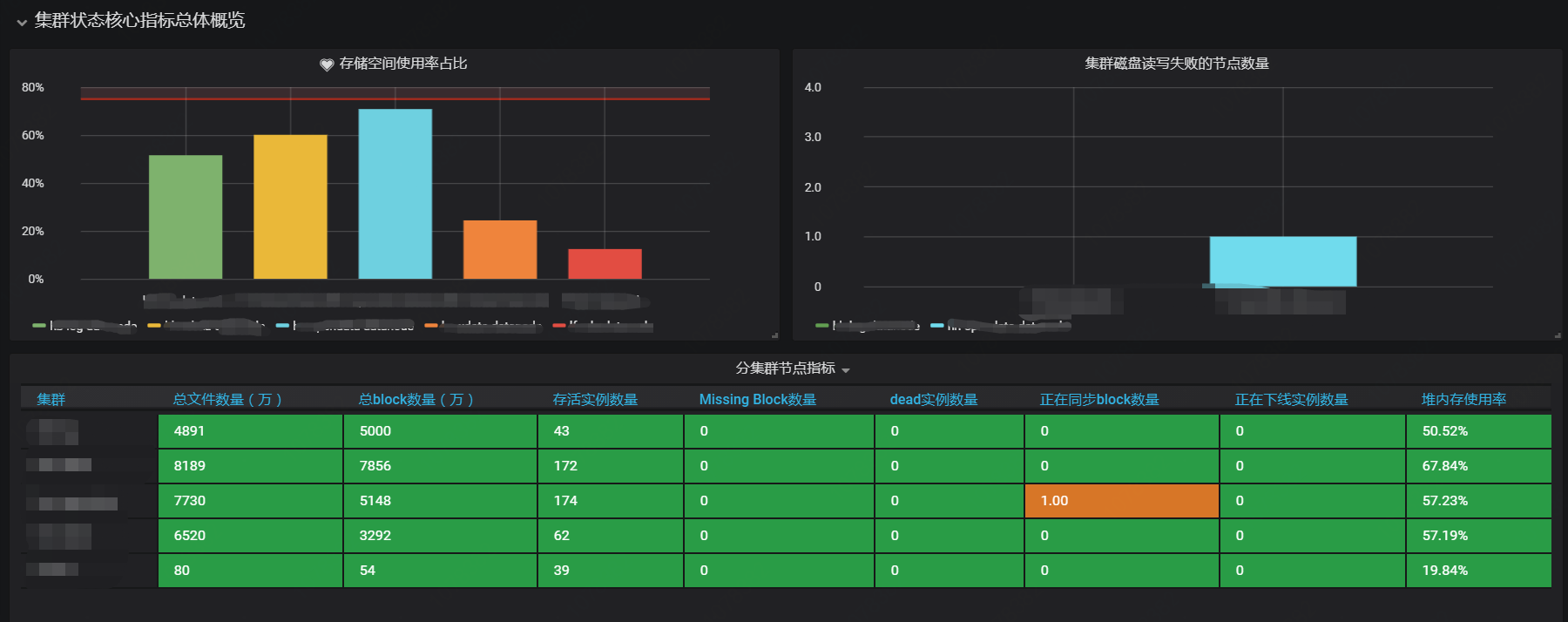
Task: Sort table by 集群 column header
Action: pos(51,399)
